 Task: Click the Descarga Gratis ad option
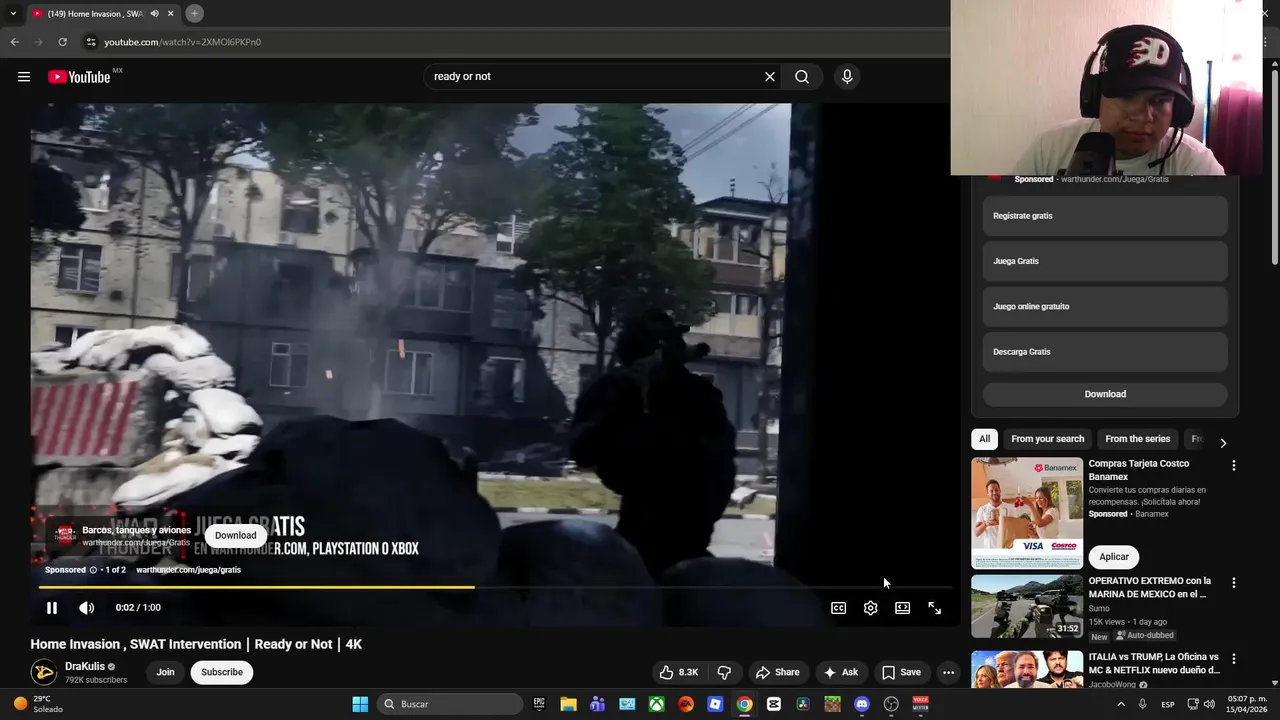coord(1105,352)
